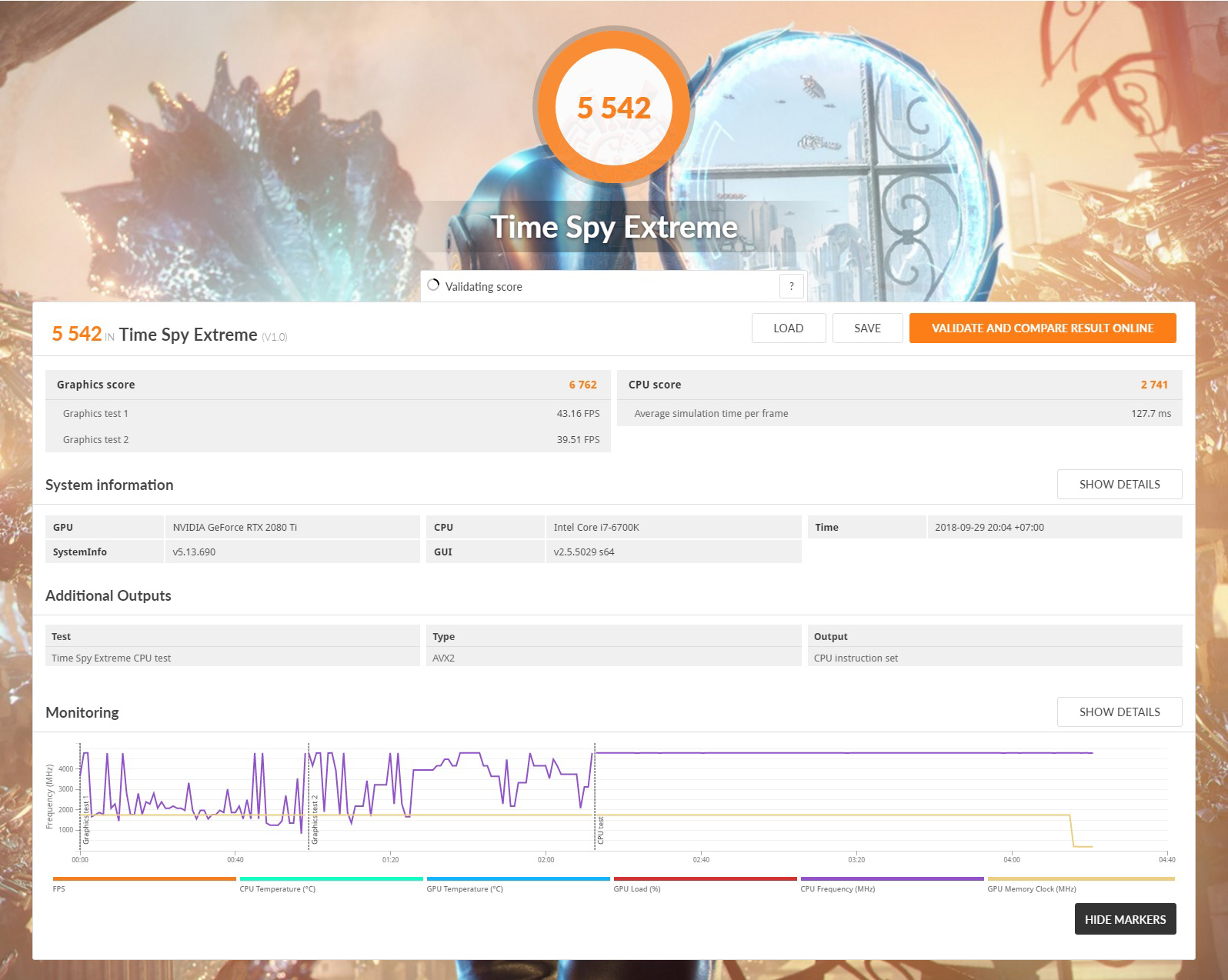Click the Graphics score value 6 762
Image resolution: width=1228 pixels, height=980 pixels.
[583, 385]
